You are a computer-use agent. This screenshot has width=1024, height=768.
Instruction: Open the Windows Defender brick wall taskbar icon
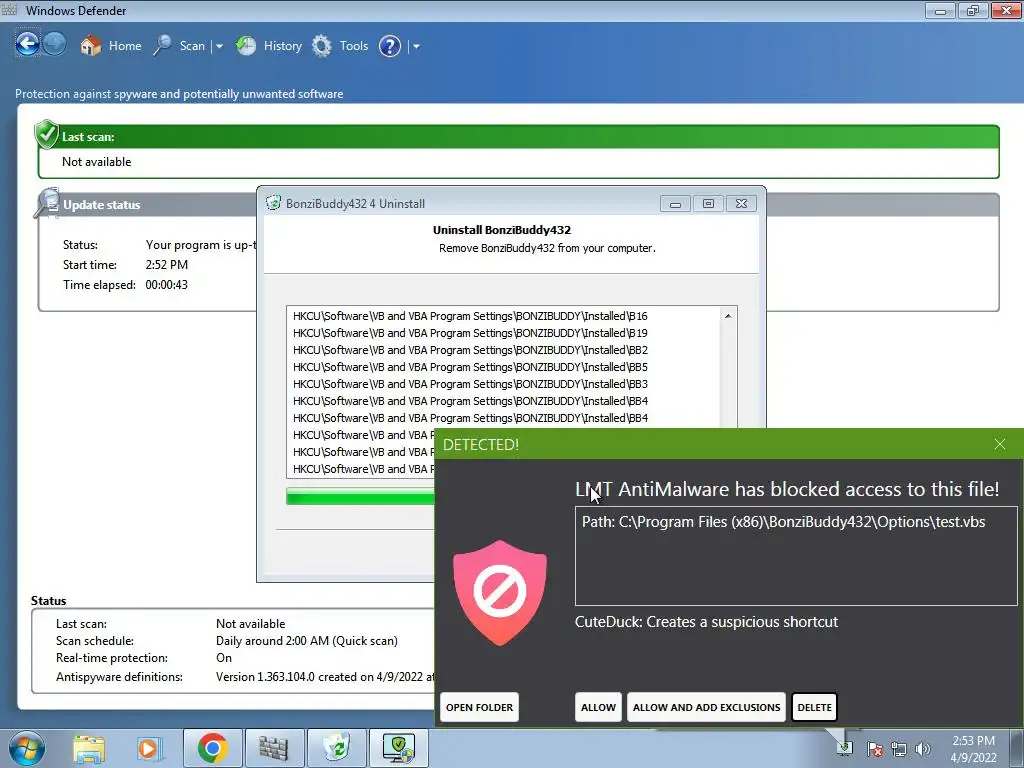(x=274, y=748)
